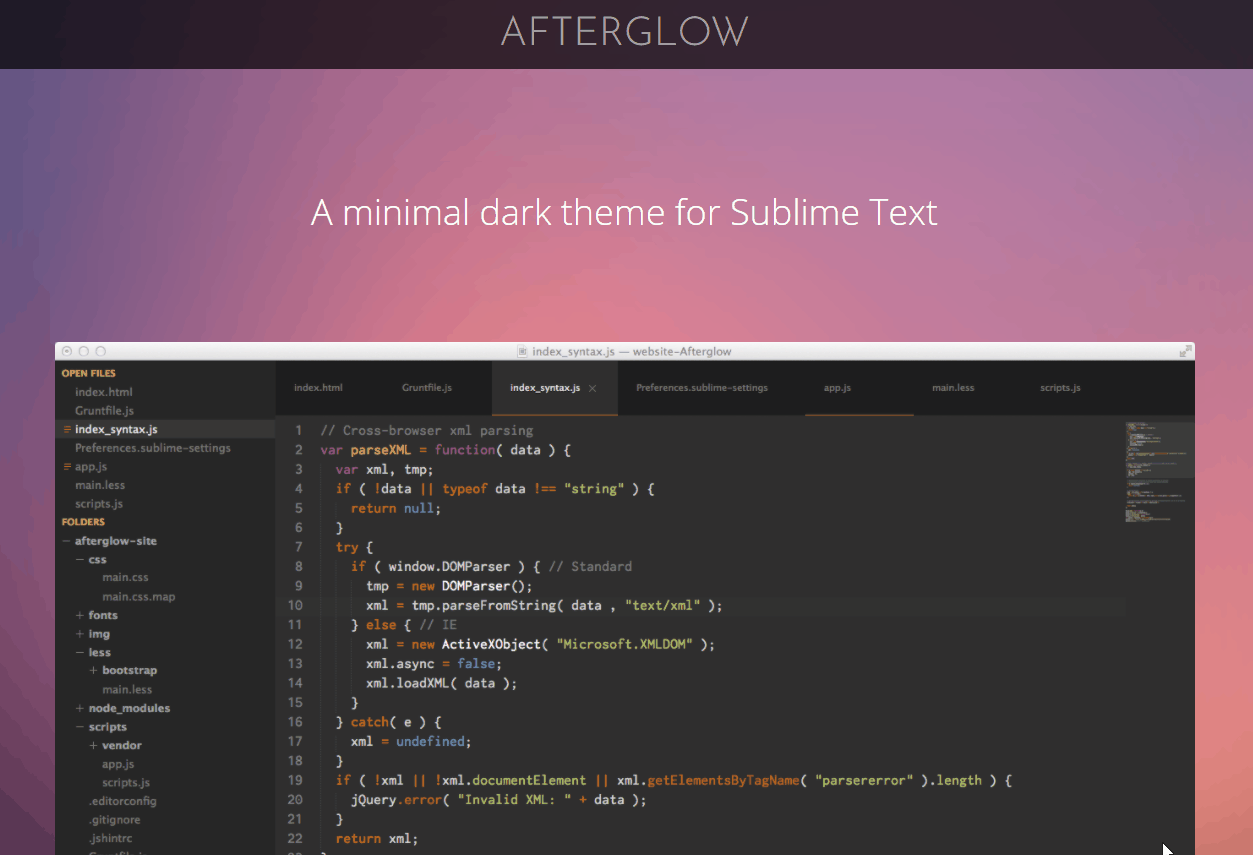This screenshot has height=855, width=1253.
Task: Click the "Invalid XML: " string in code
Action: (514, 799)
